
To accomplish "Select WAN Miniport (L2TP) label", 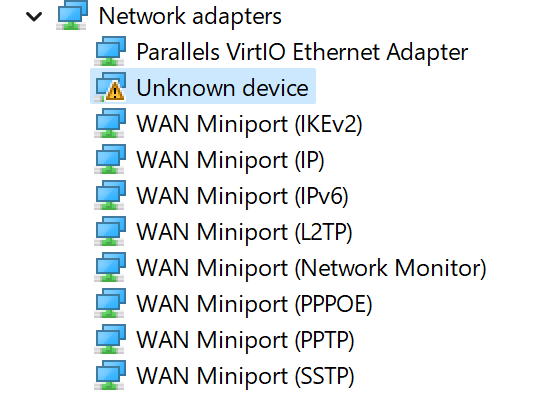I will pos(245,232).
